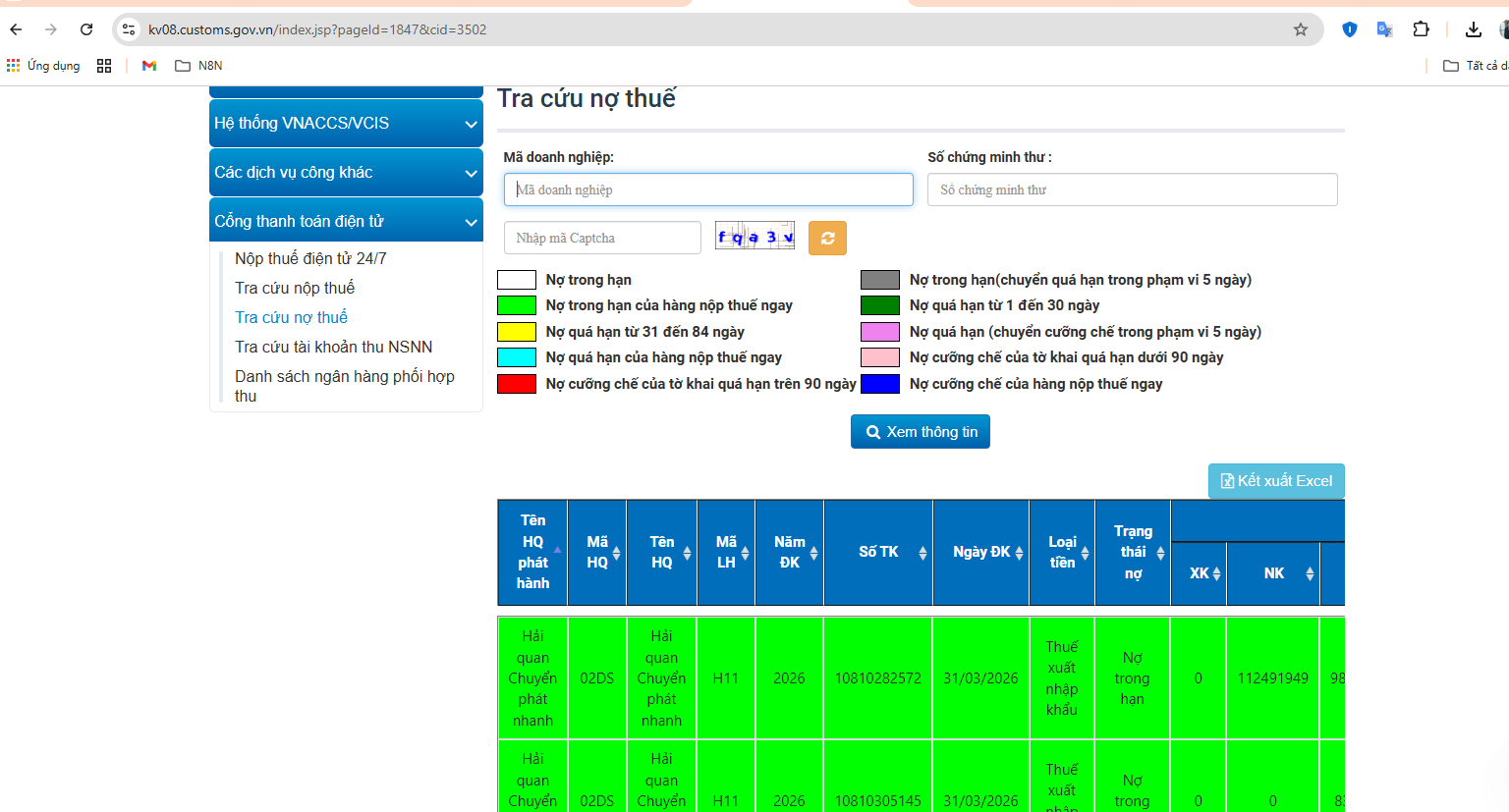
Task: Expand the Hệ thống VNACCS/VCIS menu
Action: [346, 124]
